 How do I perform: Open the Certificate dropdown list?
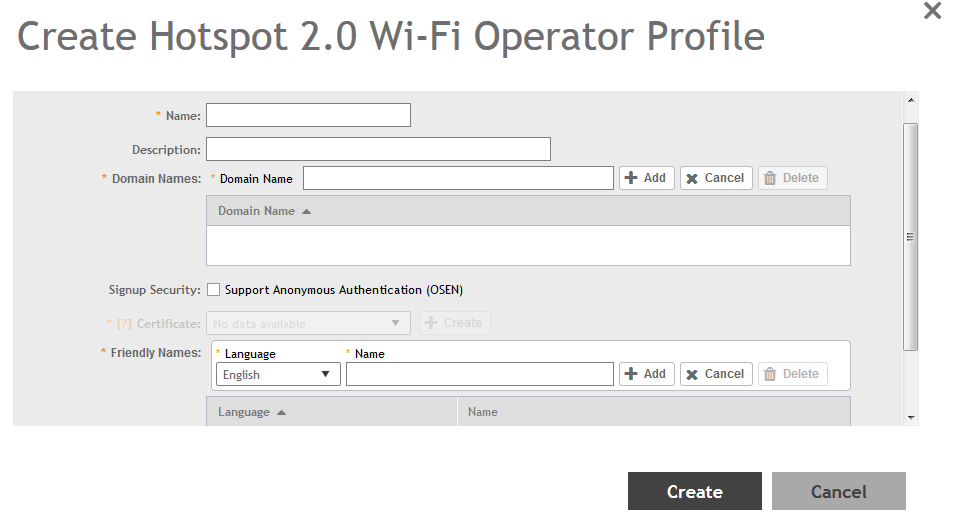(308, 323)
